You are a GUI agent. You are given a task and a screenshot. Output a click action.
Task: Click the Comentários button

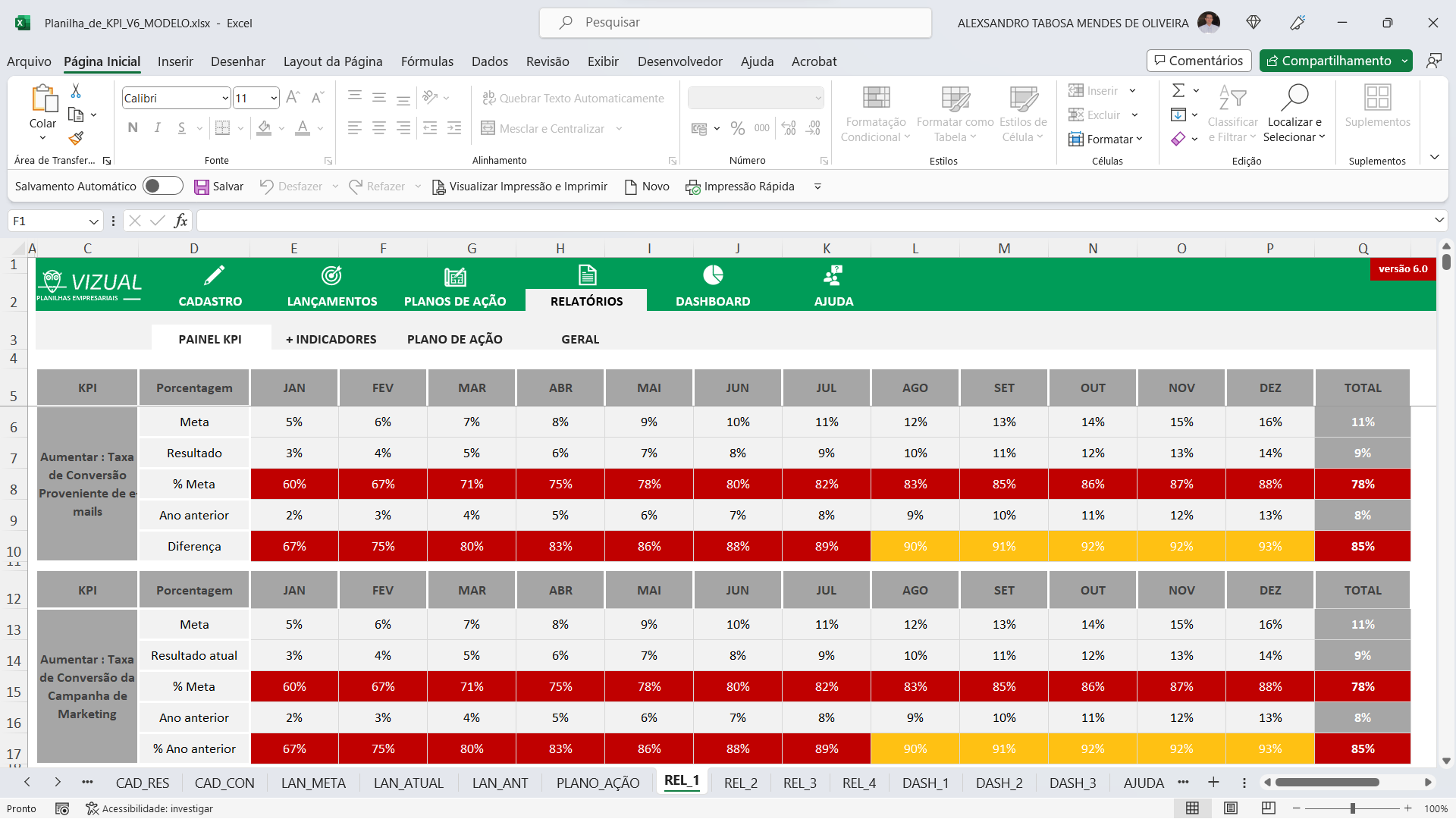[1199, 61]
